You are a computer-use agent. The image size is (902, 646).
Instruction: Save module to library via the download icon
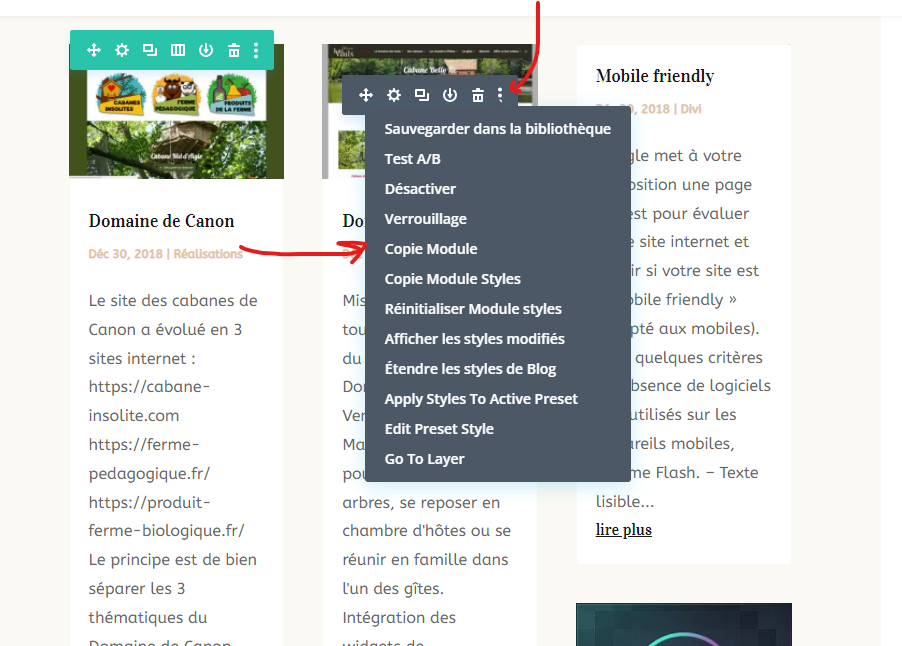pos(205,50)
